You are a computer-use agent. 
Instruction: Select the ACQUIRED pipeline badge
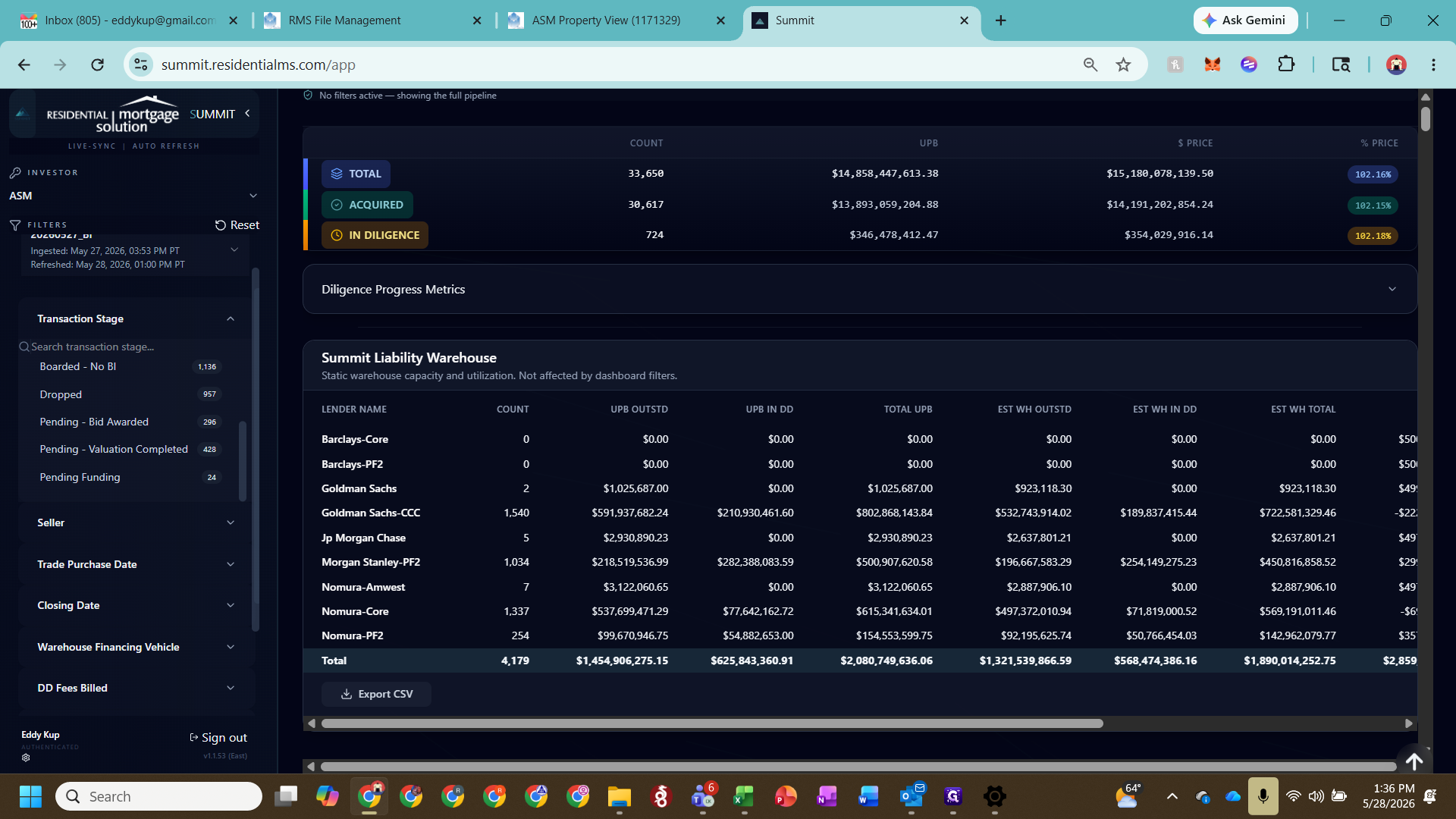pyautogui.click(x=367, y=205)
